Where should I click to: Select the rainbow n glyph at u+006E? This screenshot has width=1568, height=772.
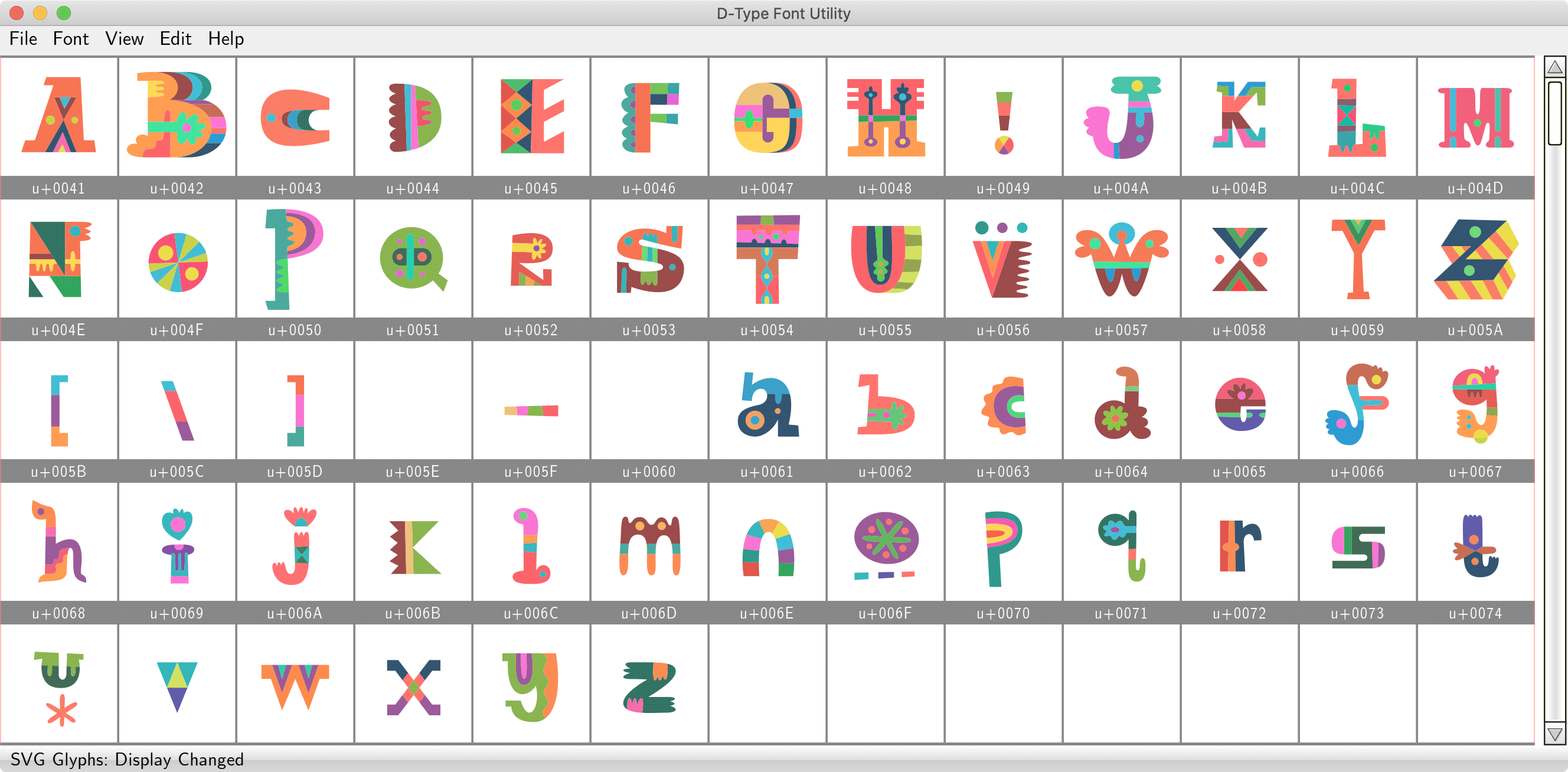(x=768, y=548)
